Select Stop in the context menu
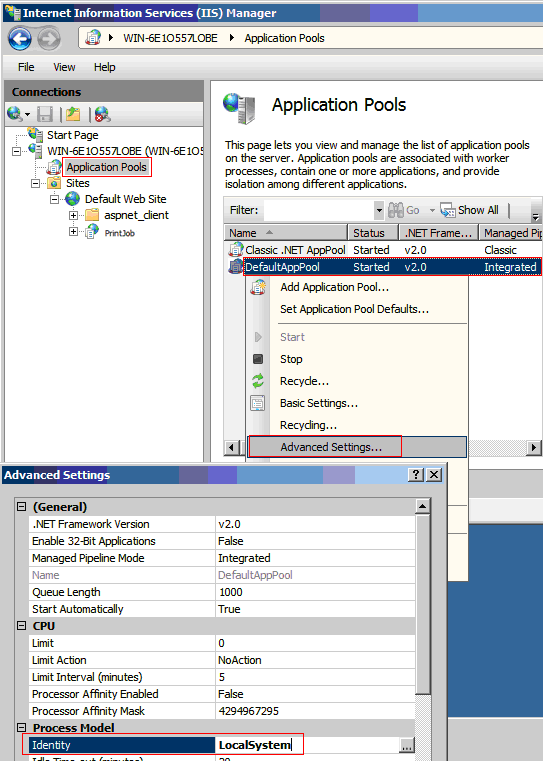543x761 pixels. coord(291,359)
